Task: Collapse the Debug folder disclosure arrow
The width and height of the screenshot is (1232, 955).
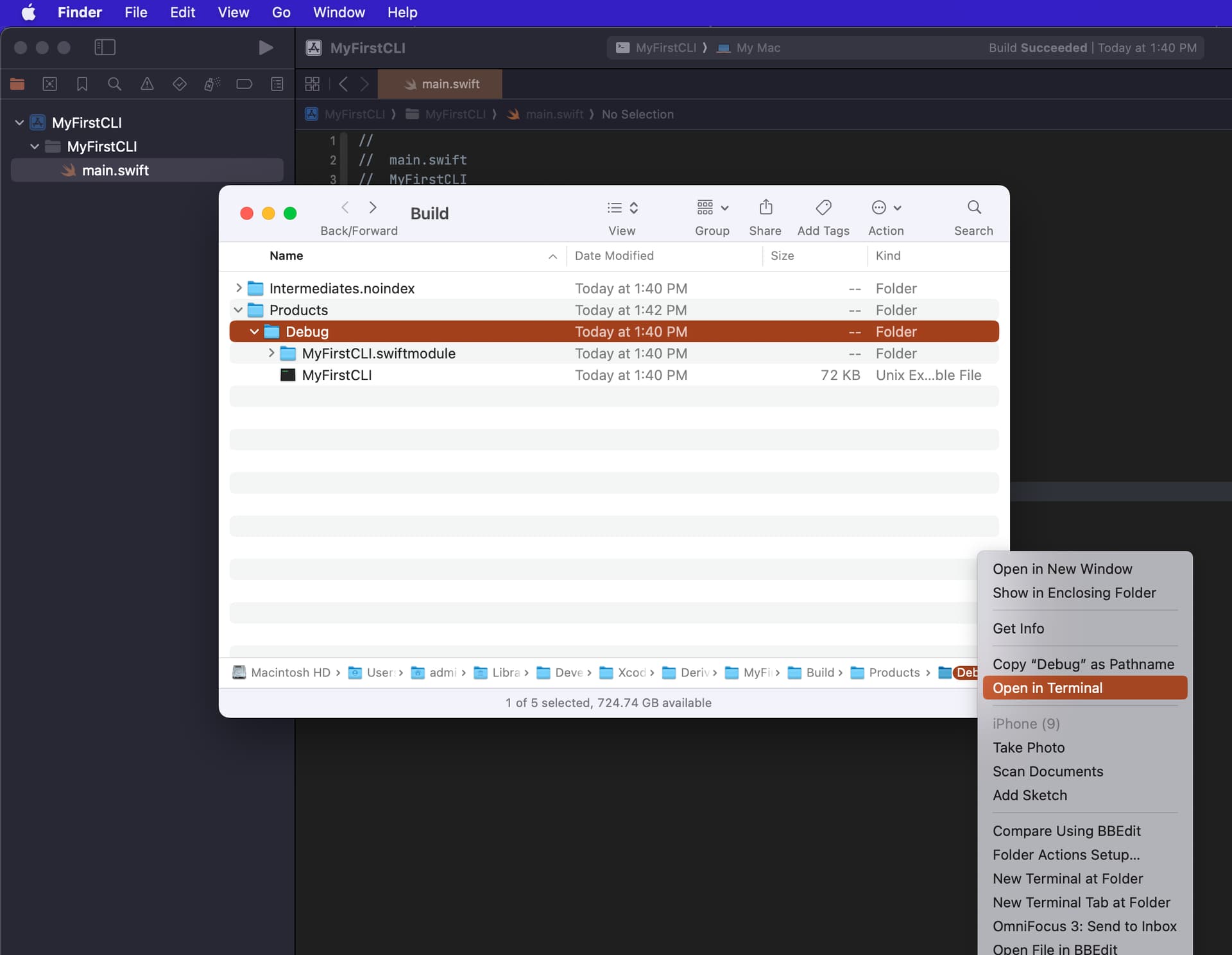Action: 255,332
